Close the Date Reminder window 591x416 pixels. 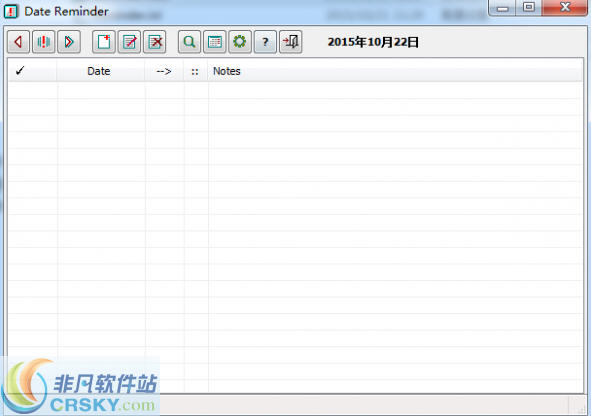pyautogui.click(x=565, y=8)
